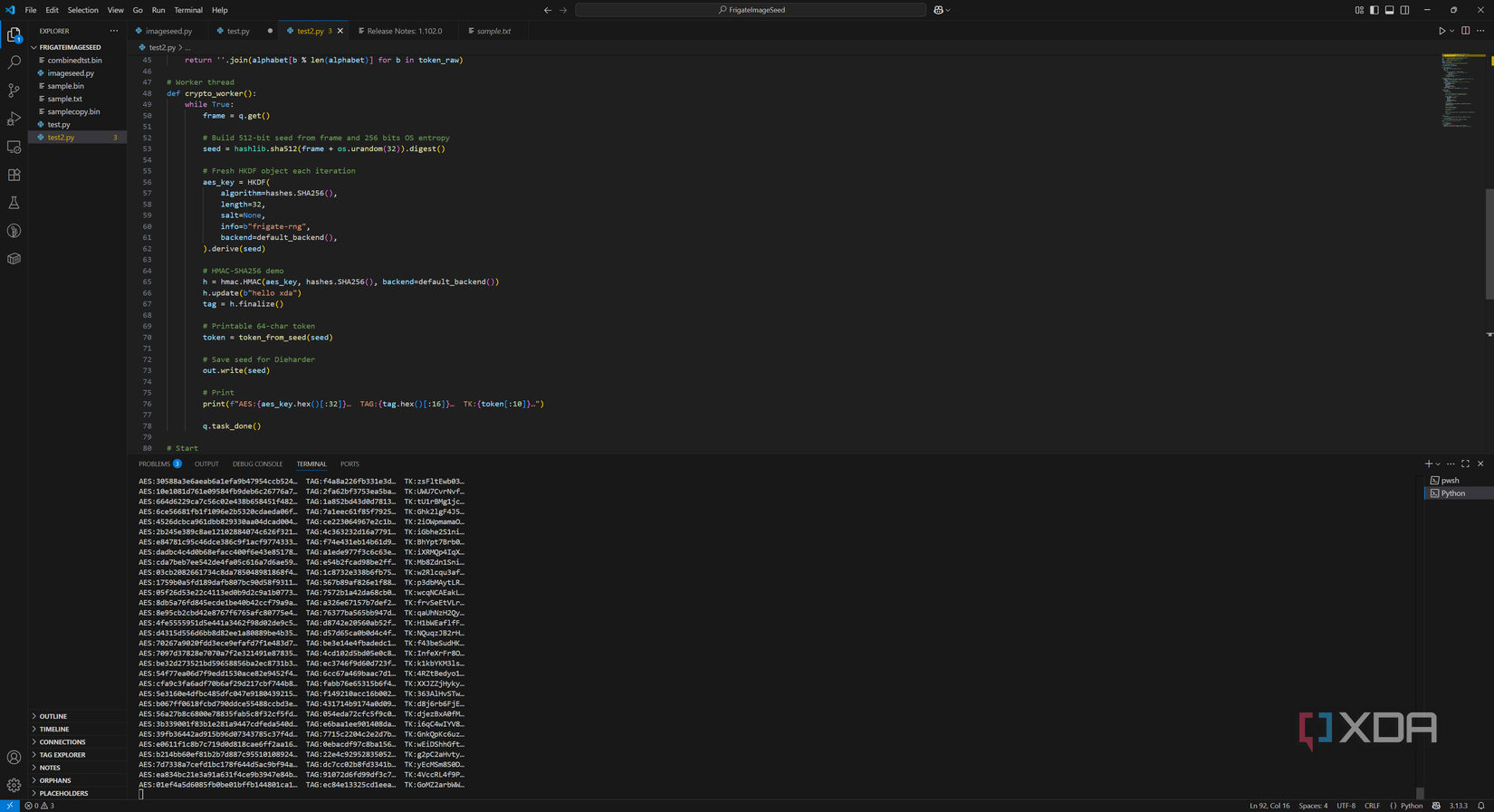This screenshot has width=1494, height=812.
Task: Run the Python file with the play icon
Action: 1441,31
